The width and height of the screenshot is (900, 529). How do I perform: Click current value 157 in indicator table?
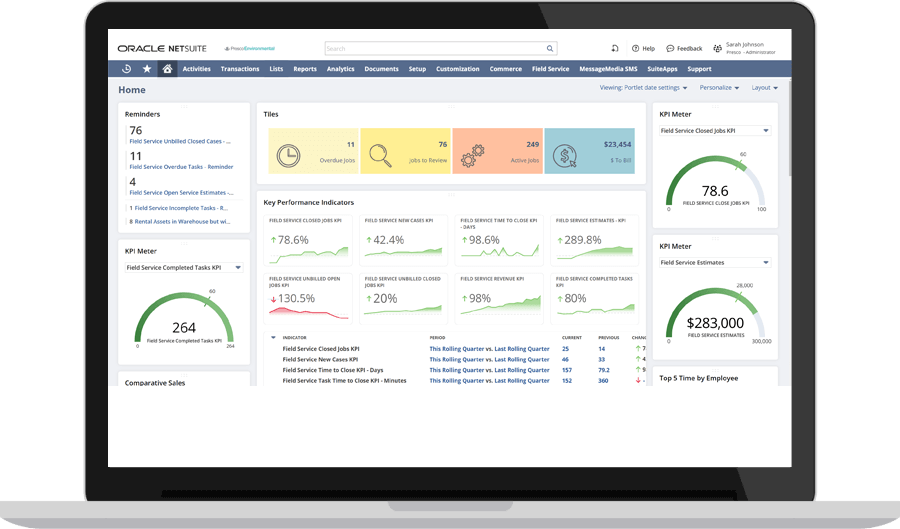pyautogui.click(x=567, y=370)
